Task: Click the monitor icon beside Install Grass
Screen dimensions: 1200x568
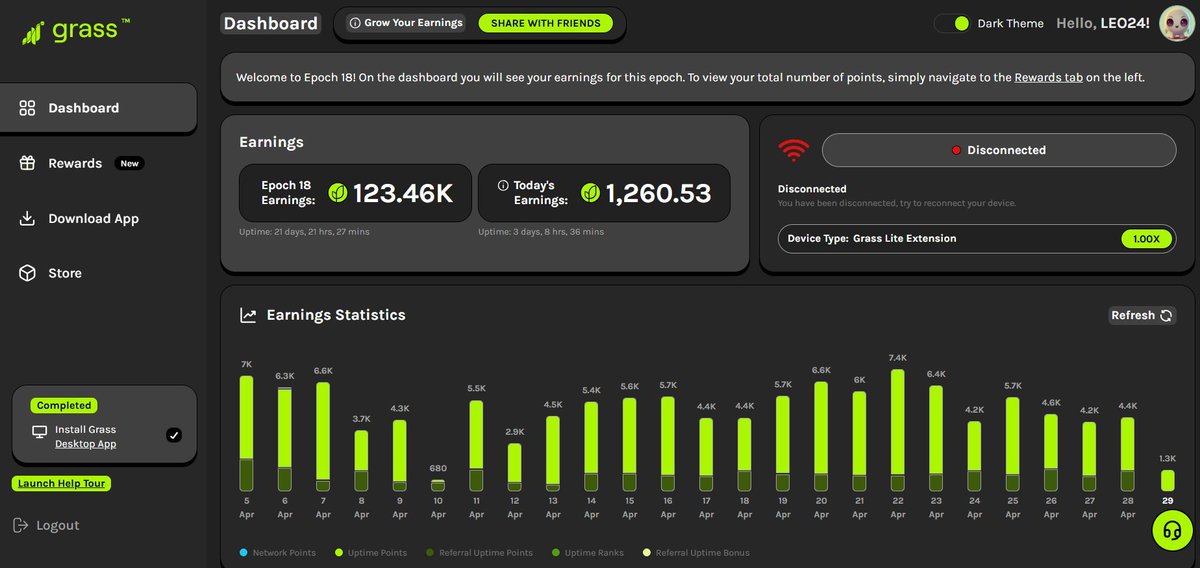Action: tap(40, 432)
